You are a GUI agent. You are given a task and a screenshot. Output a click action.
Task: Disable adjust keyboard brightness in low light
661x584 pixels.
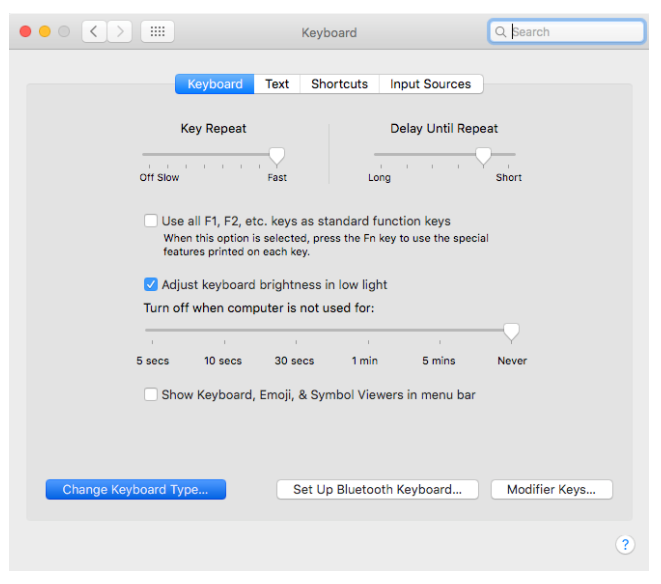[x=151, y=285]
